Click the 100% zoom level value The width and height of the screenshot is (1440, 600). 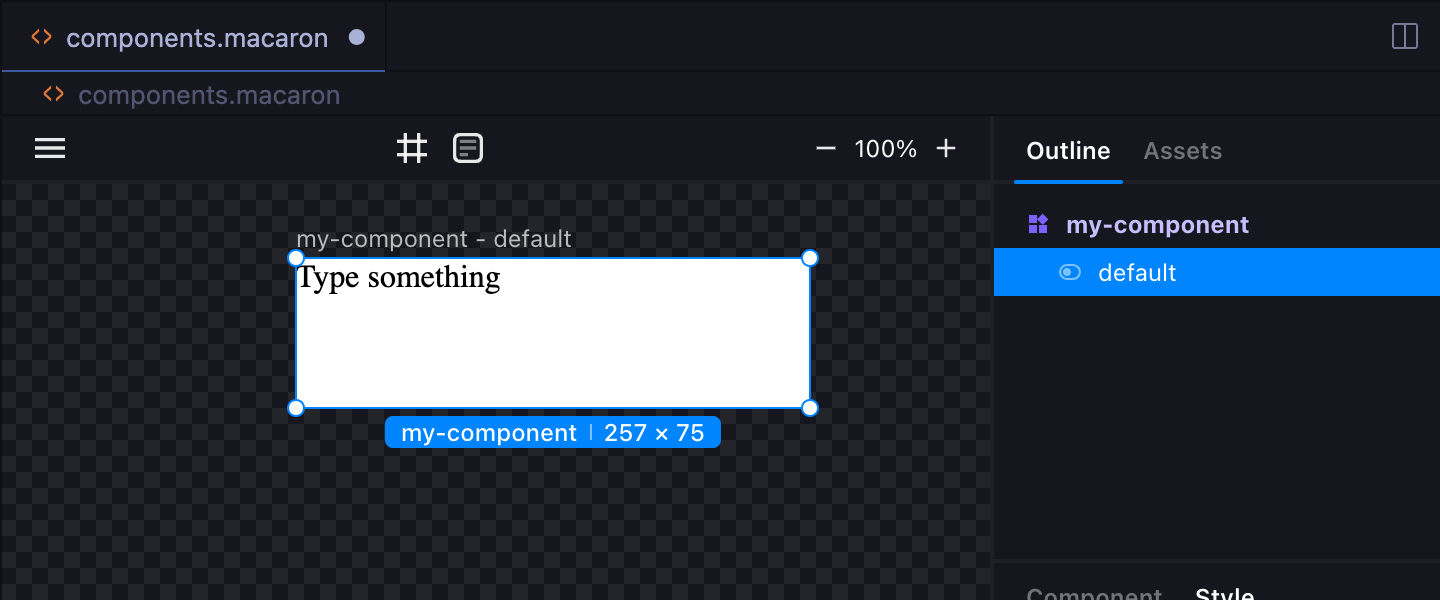(885, 149)
